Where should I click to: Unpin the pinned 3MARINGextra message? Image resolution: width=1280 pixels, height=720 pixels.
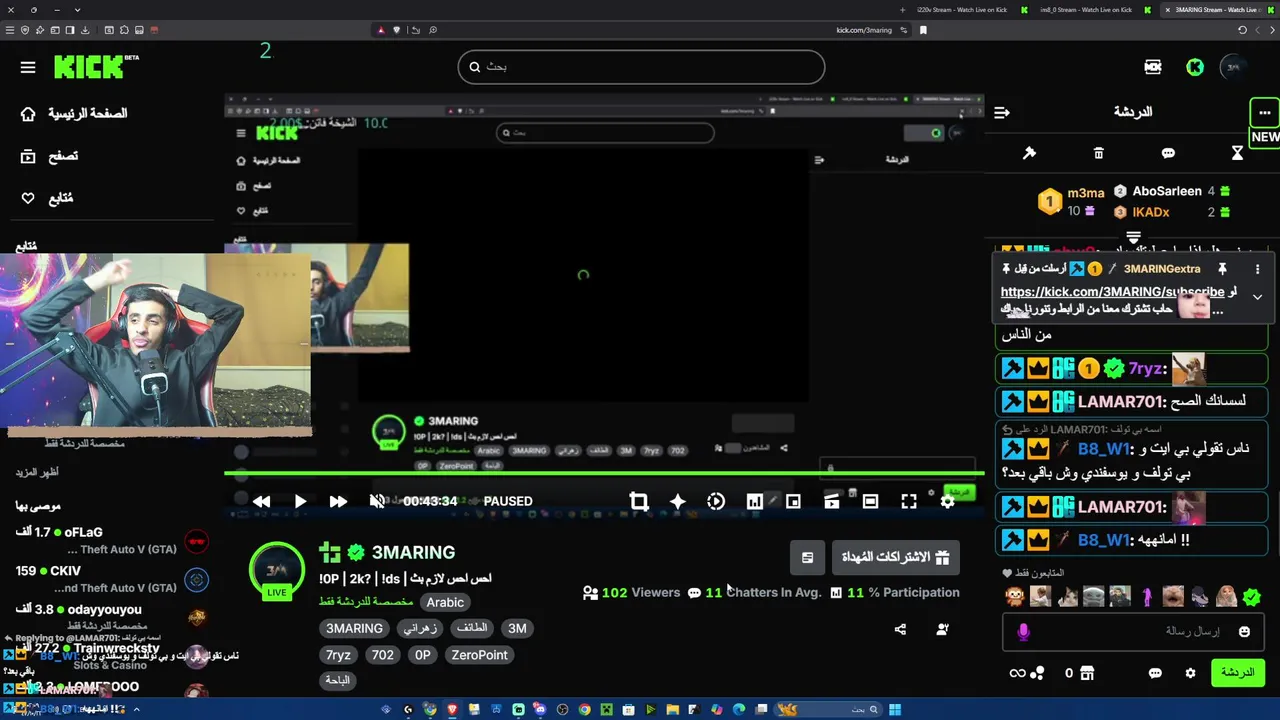click(x=1222, y=269)
